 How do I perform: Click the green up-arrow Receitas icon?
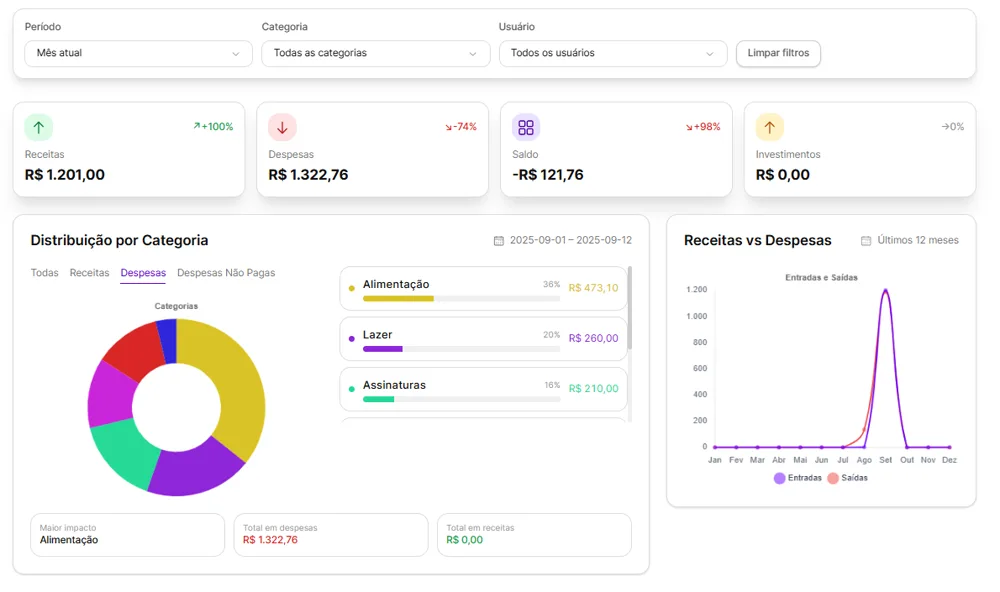[39, 127]
